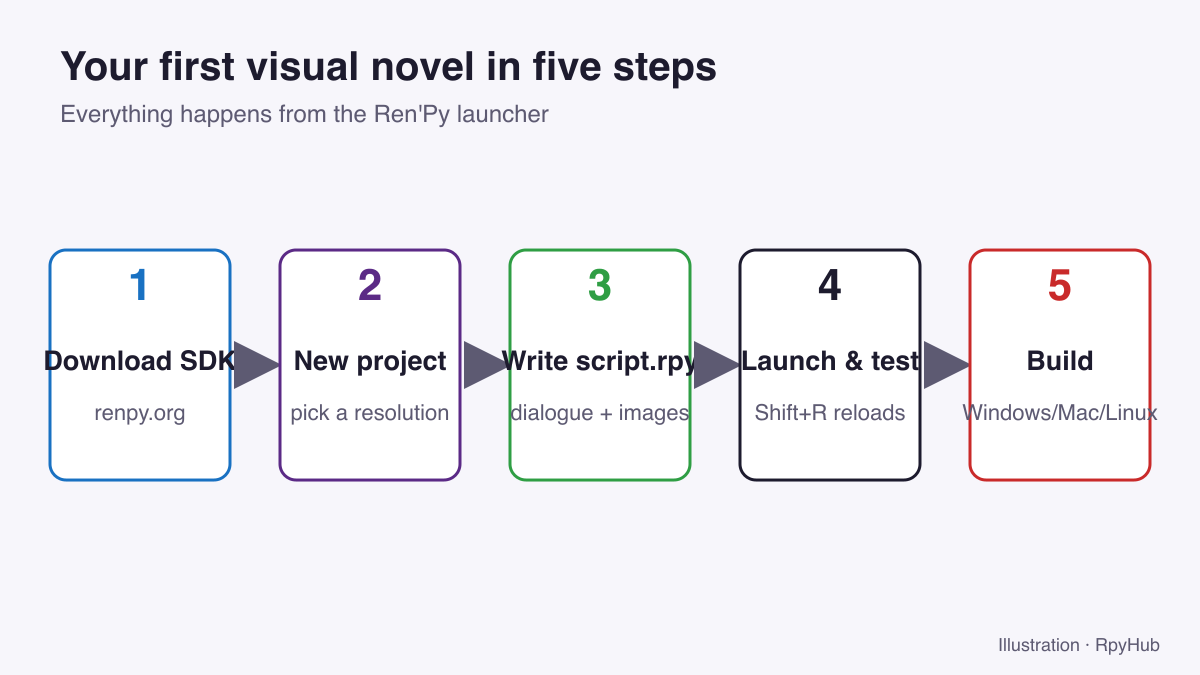Select the 'Download SDK' step heading

[140, 361]
